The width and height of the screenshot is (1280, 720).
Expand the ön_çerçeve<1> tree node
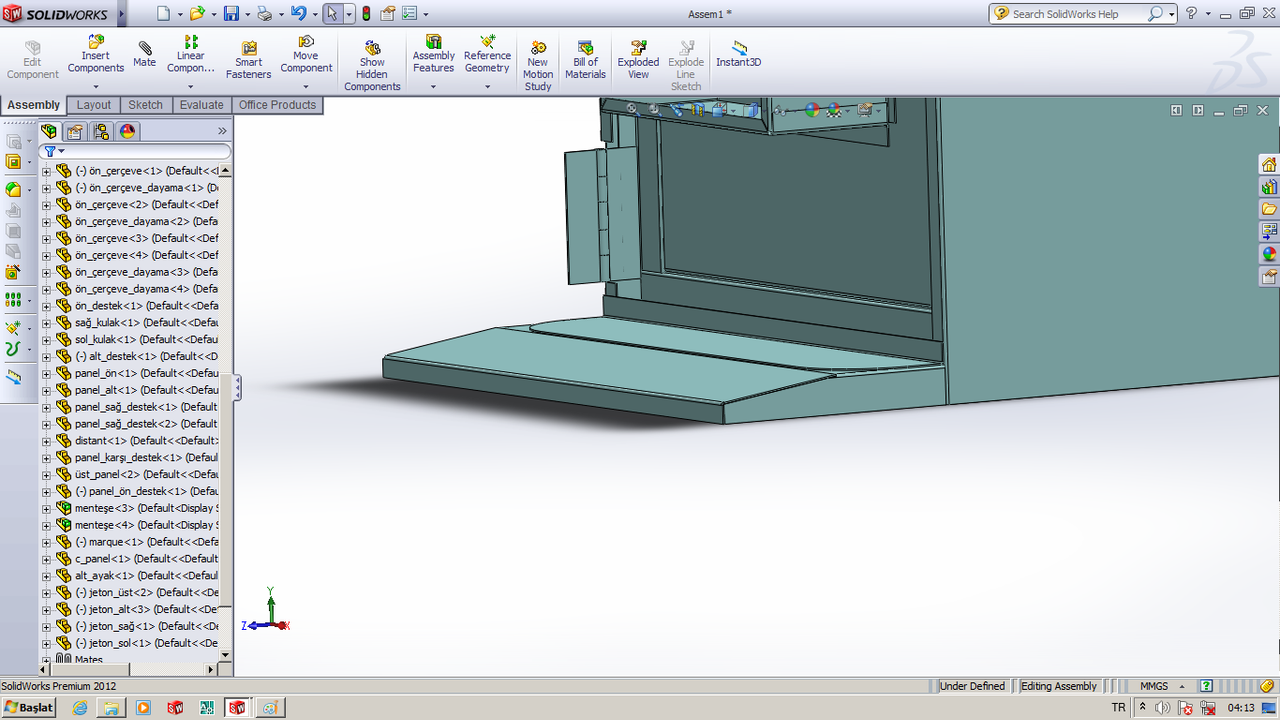(46, 171)
